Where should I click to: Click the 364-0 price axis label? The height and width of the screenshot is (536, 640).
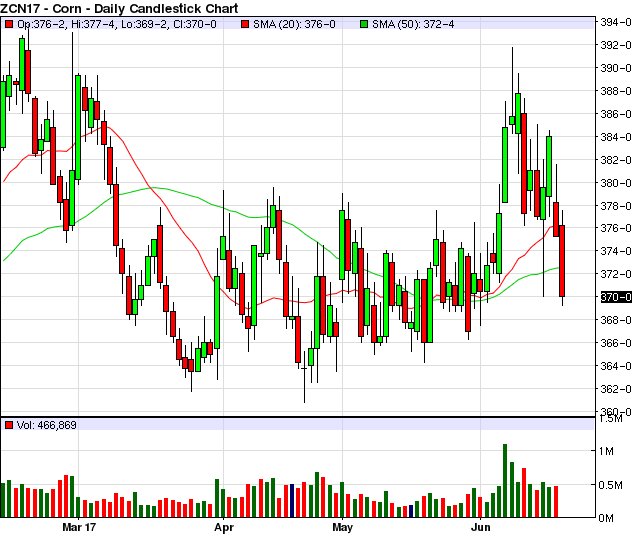click(616, 366)
